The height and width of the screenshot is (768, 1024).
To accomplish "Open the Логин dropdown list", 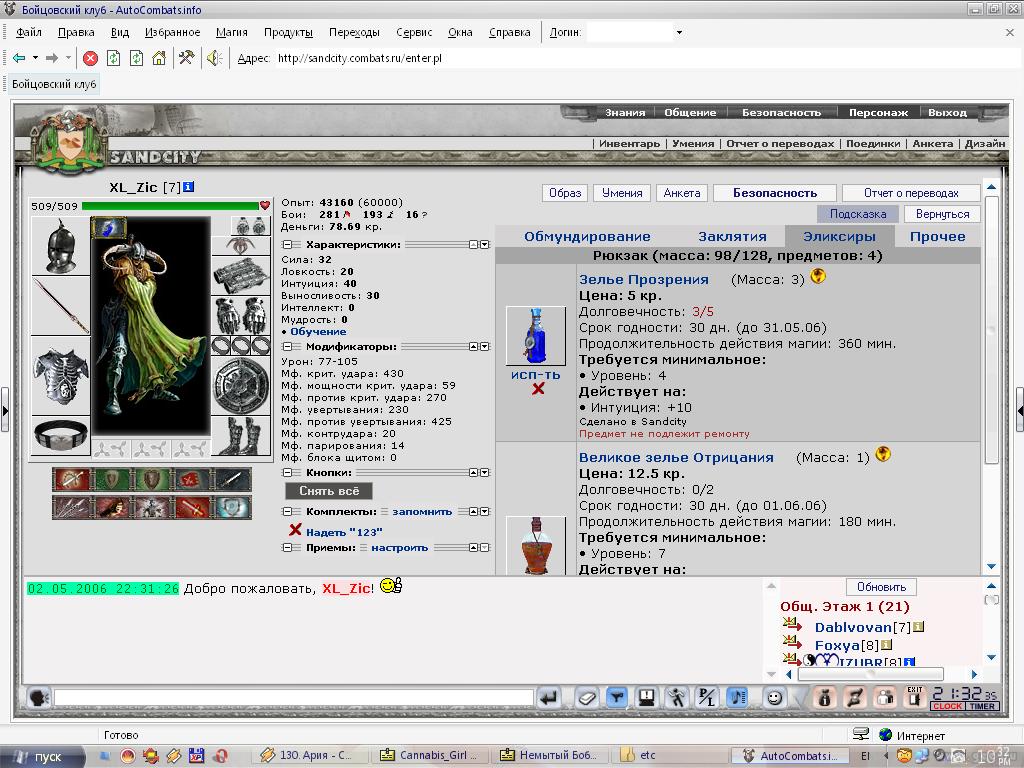I will click(x=679, y=32).
